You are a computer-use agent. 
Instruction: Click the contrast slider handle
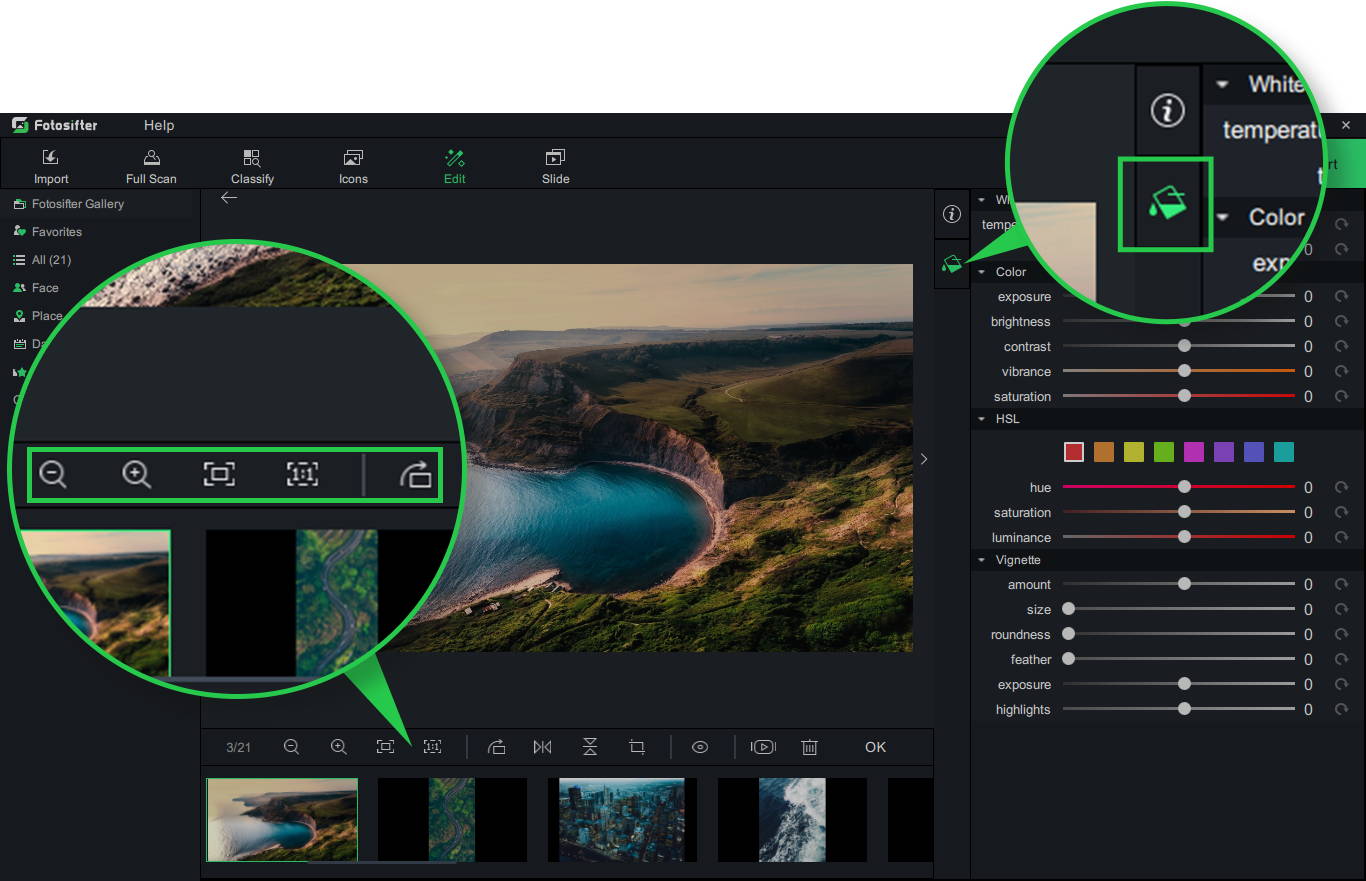click(1184, 346)
